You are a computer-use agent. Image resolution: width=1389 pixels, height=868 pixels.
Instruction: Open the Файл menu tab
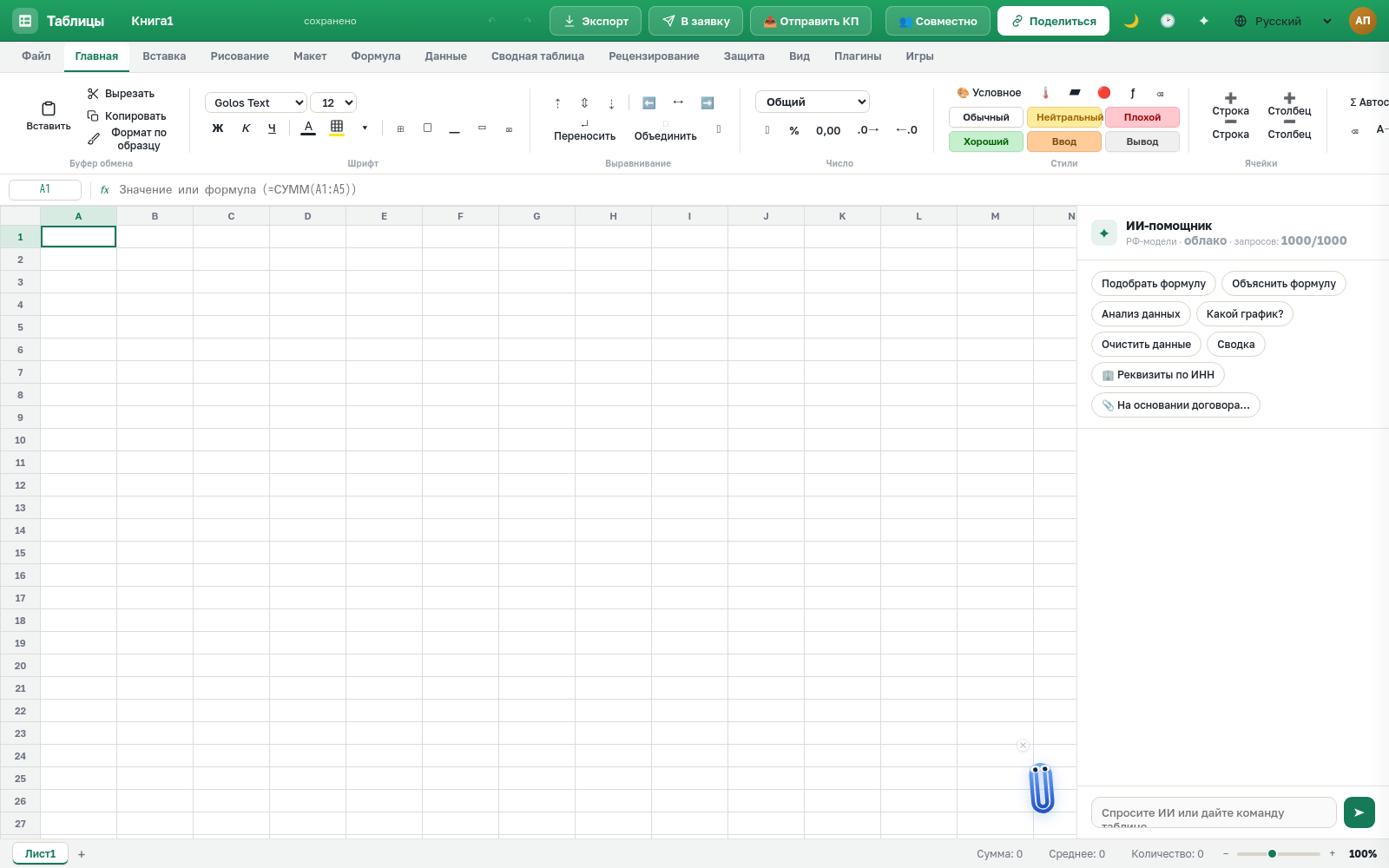click(36, 56)
